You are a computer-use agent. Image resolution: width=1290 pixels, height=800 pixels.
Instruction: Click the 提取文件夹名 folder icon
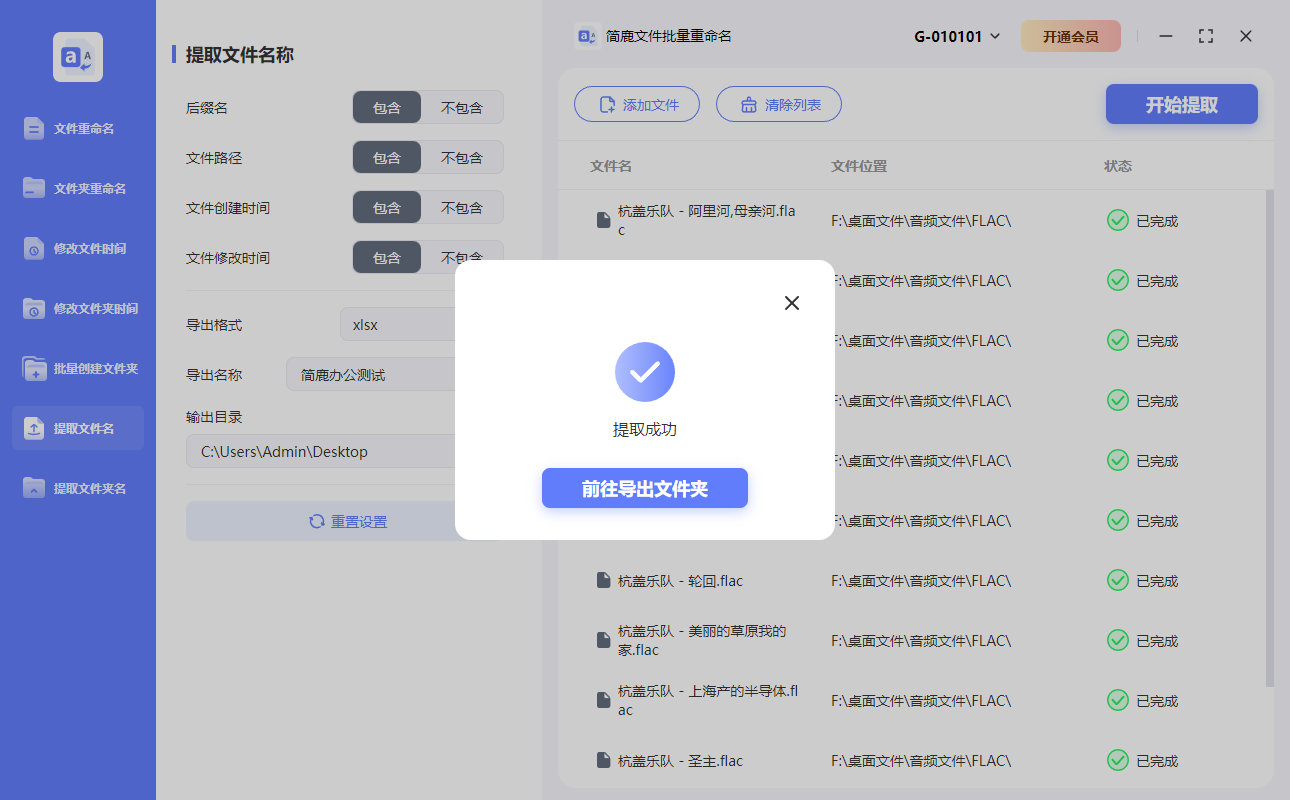34,488
